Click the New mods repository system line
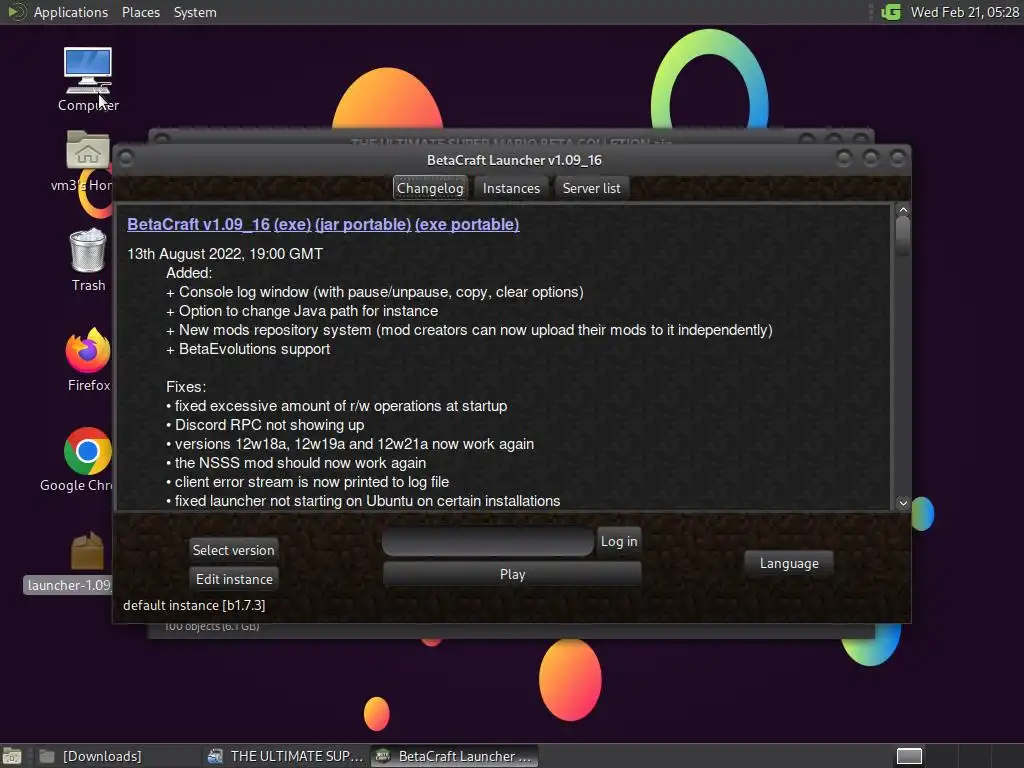Viewport: 1024px width, 768px height. (469, 330)
